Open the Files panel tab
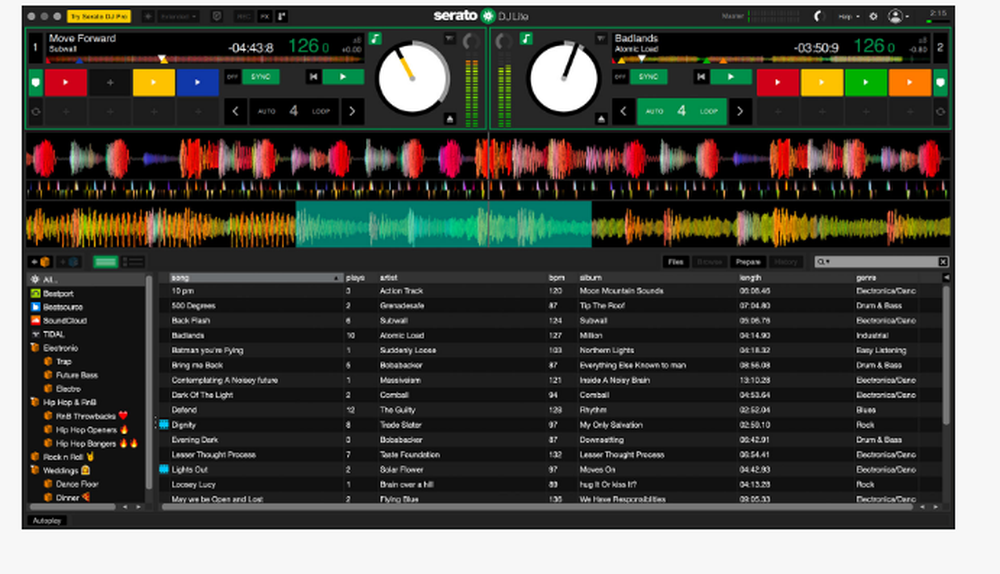1000x574 pixels. click(x=676, y=262)
